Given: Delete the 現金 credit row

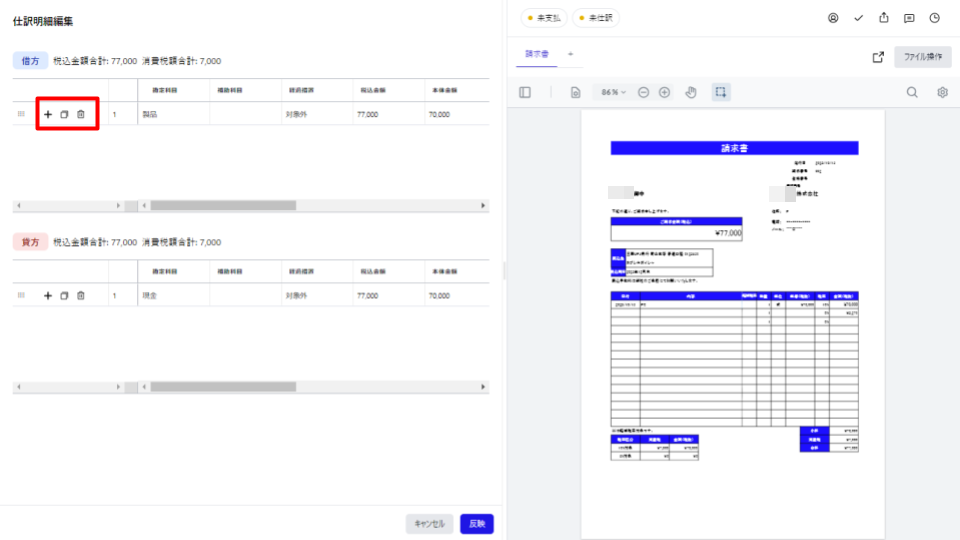Looking at the screenshot, I should pos(81,296).
